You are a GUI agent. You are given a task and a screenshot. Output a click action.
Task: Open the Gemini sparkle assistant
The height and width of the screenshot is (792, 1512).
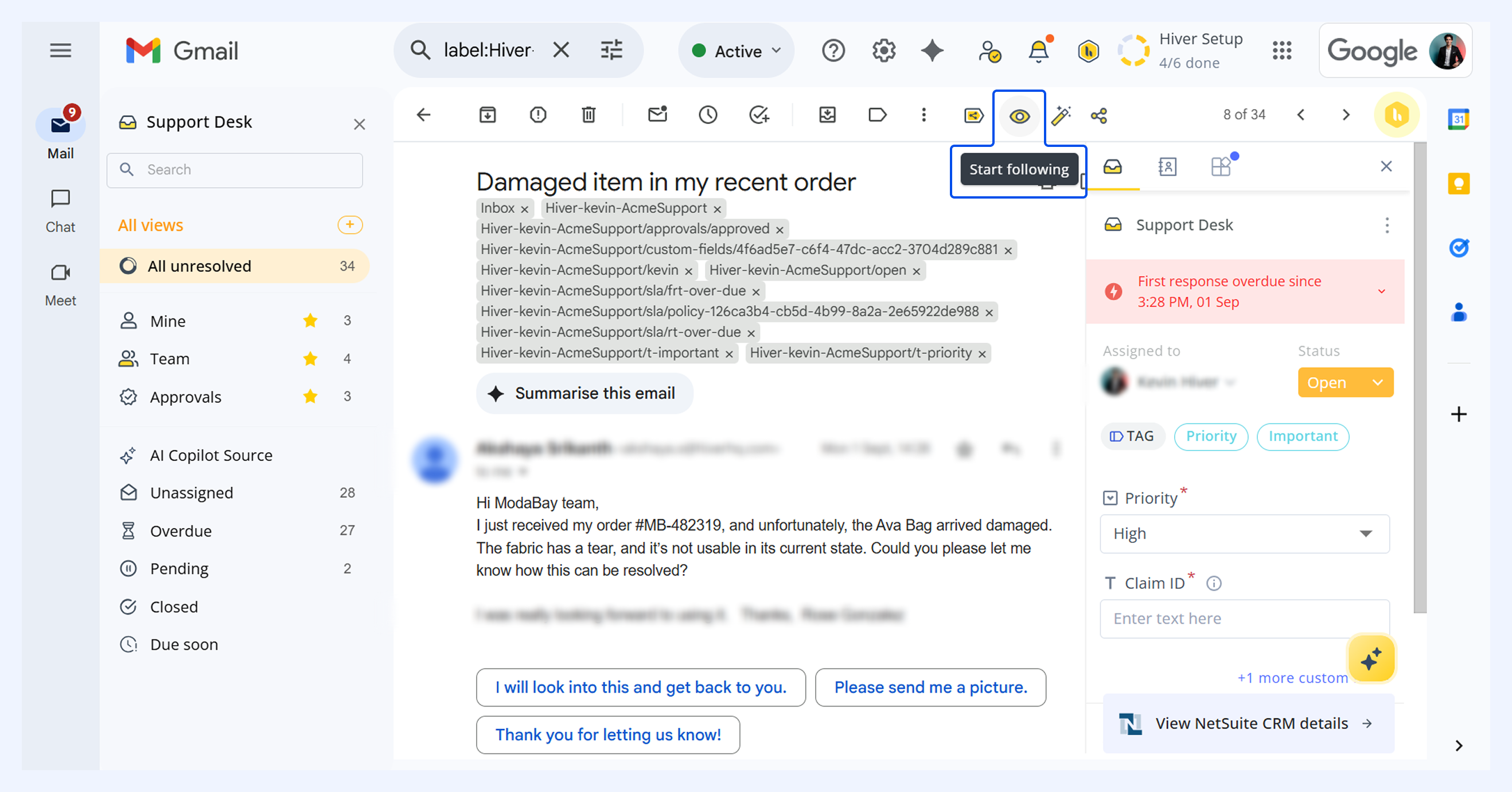[x=932, y=51]
